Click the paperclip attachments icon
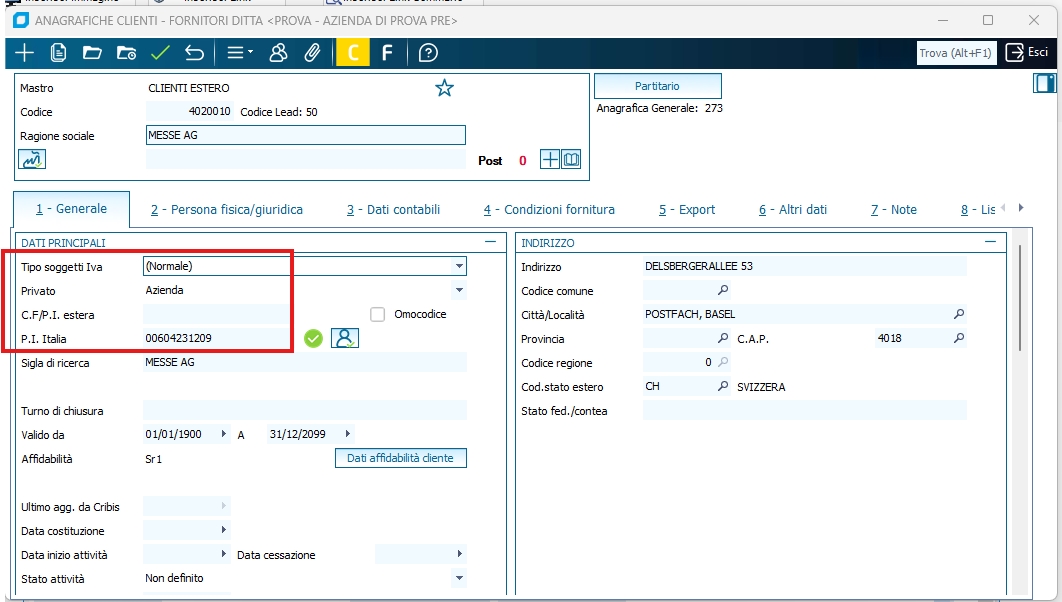This screenshot has height=602, width=1062. tap(313, 53)
